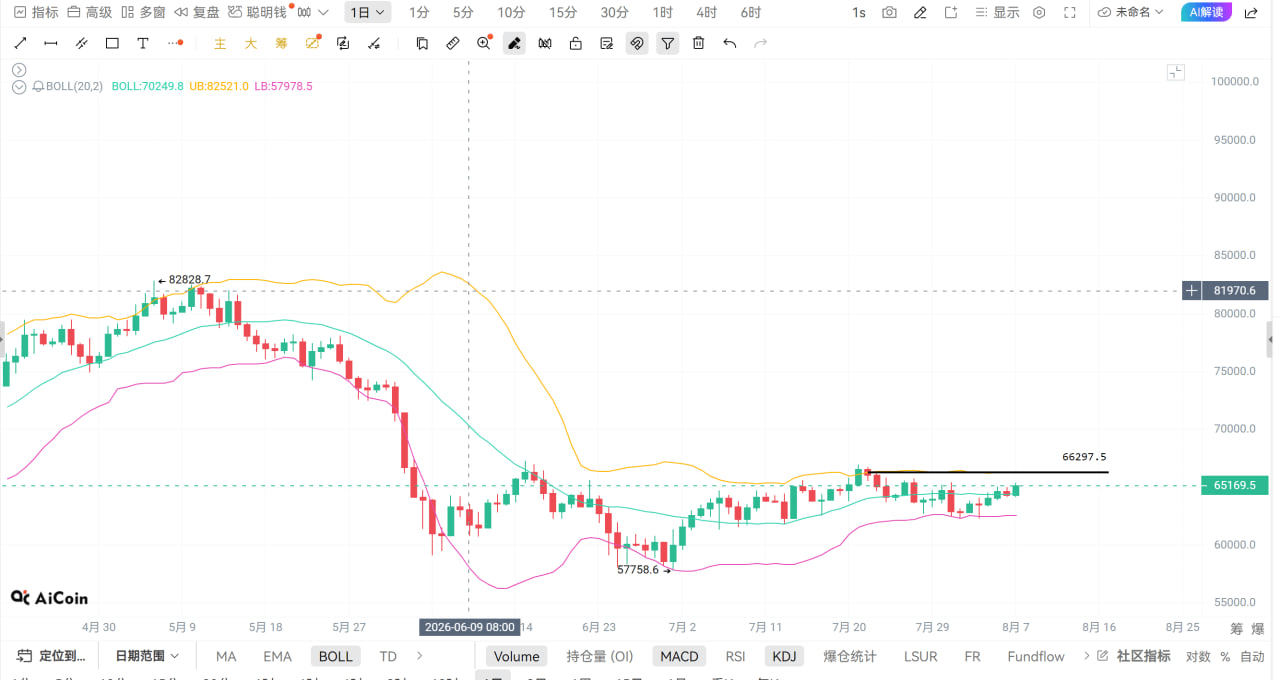Screen dimensions: 1280x680
Task: Expand the circled chevron above the BOLL legend
Action: pos(19,69)
